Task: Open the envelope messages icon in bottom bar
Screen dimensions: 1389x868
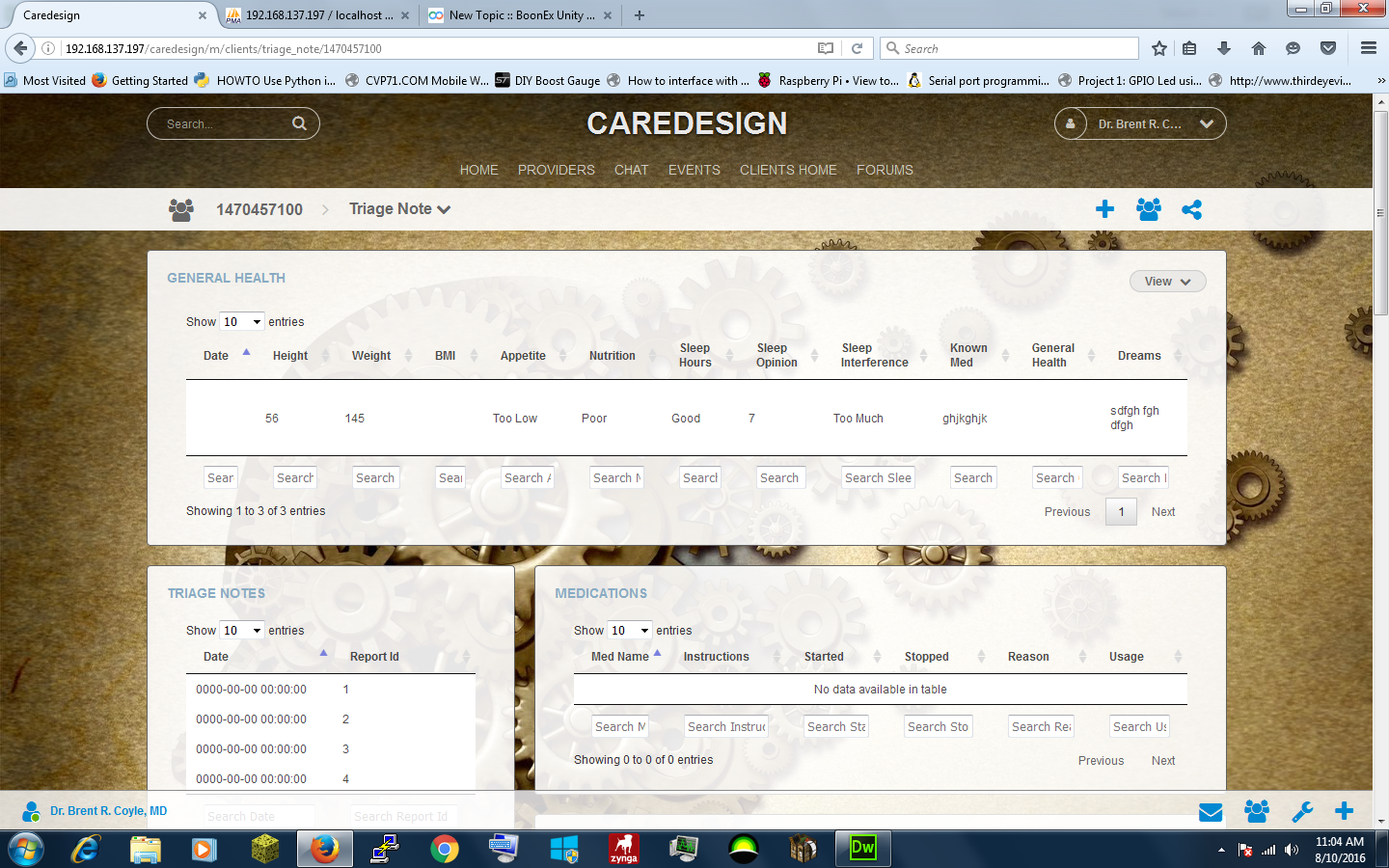Action: (1211, 812)
